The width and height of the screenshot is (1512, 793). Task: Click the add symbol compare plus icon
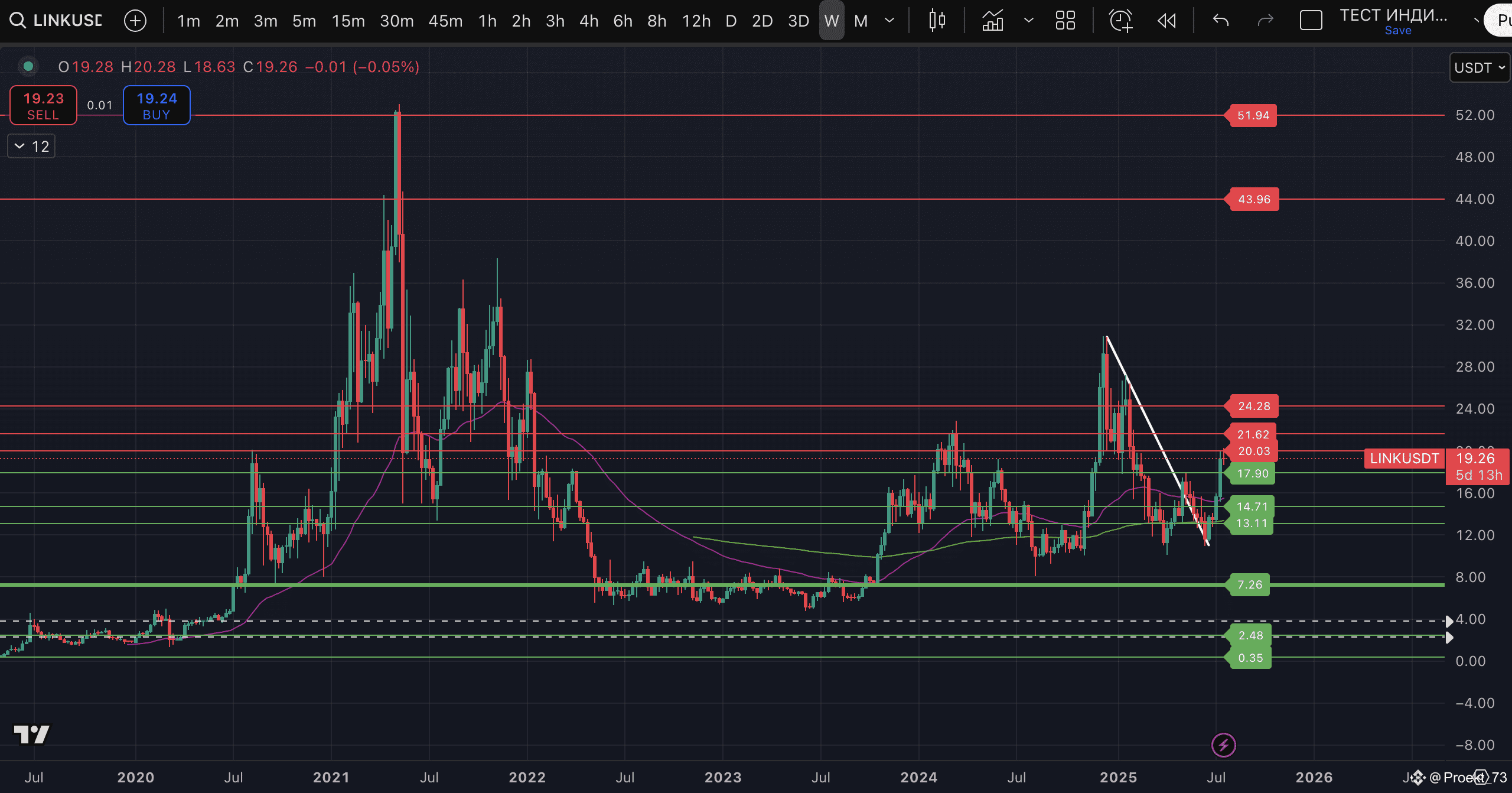(x=135, y=21)
